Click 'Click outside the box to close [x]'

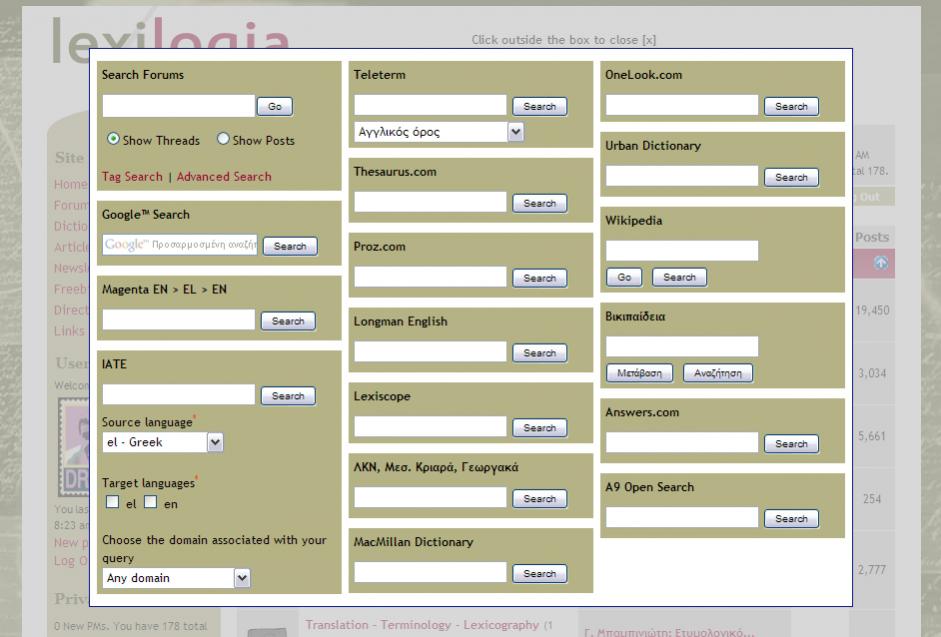[564, 40]
